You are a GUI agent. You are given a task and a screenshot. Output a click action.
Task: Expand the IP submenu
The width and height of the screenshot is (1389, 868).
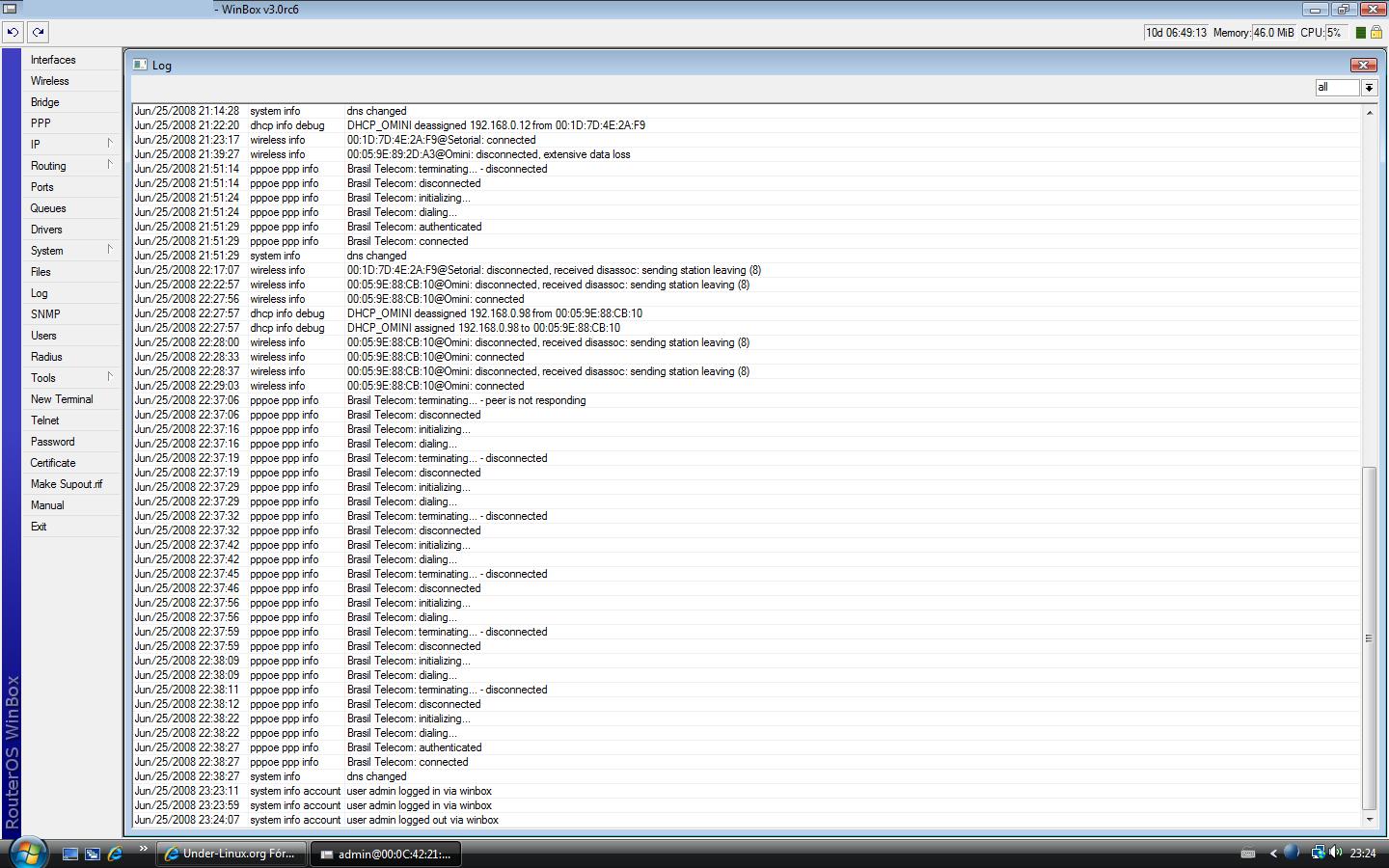pyautogui.click(x=71, y=144)
